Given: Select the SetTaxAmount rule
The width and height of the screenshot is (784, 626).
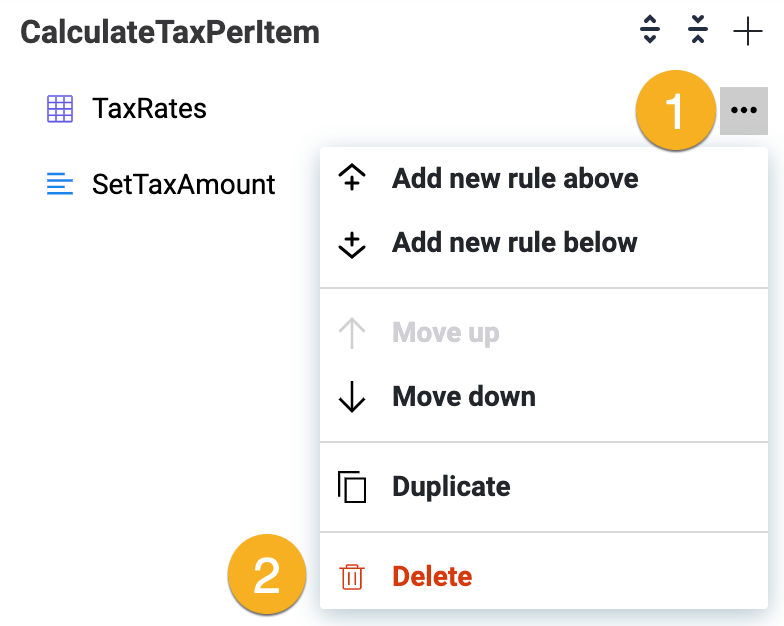Looking at the screenshot, I should tap(183, 184).
